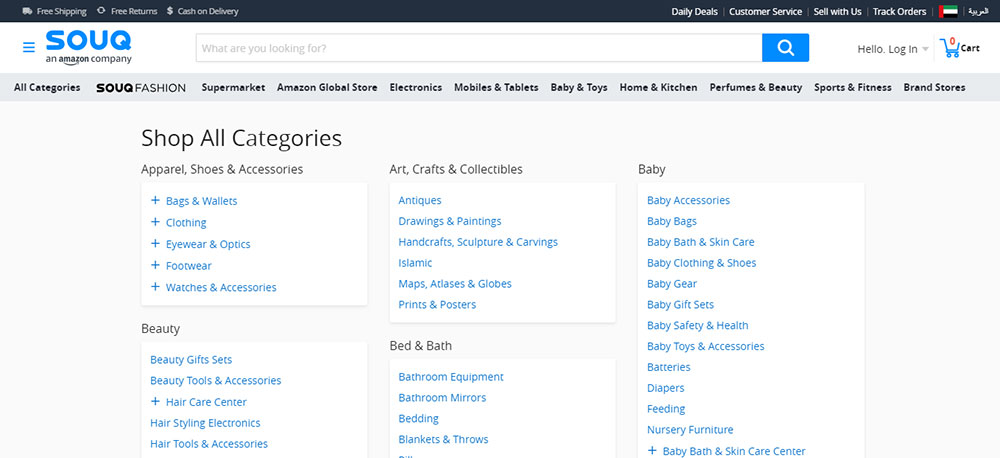Open the hamburger menu icon

[29, 47]
